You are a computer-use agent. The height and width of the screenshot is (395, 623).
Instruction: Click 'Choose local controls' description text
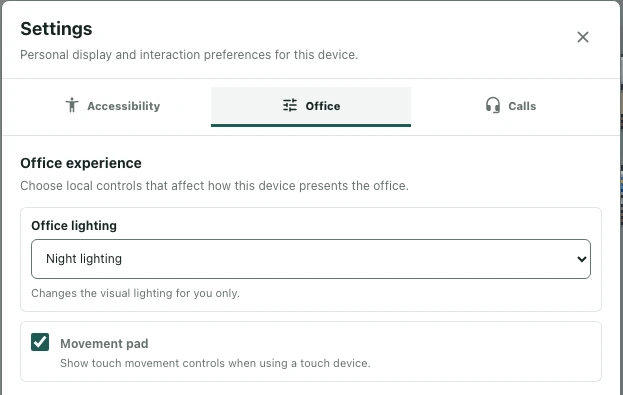pyautogui.click(x=214, y=186)
